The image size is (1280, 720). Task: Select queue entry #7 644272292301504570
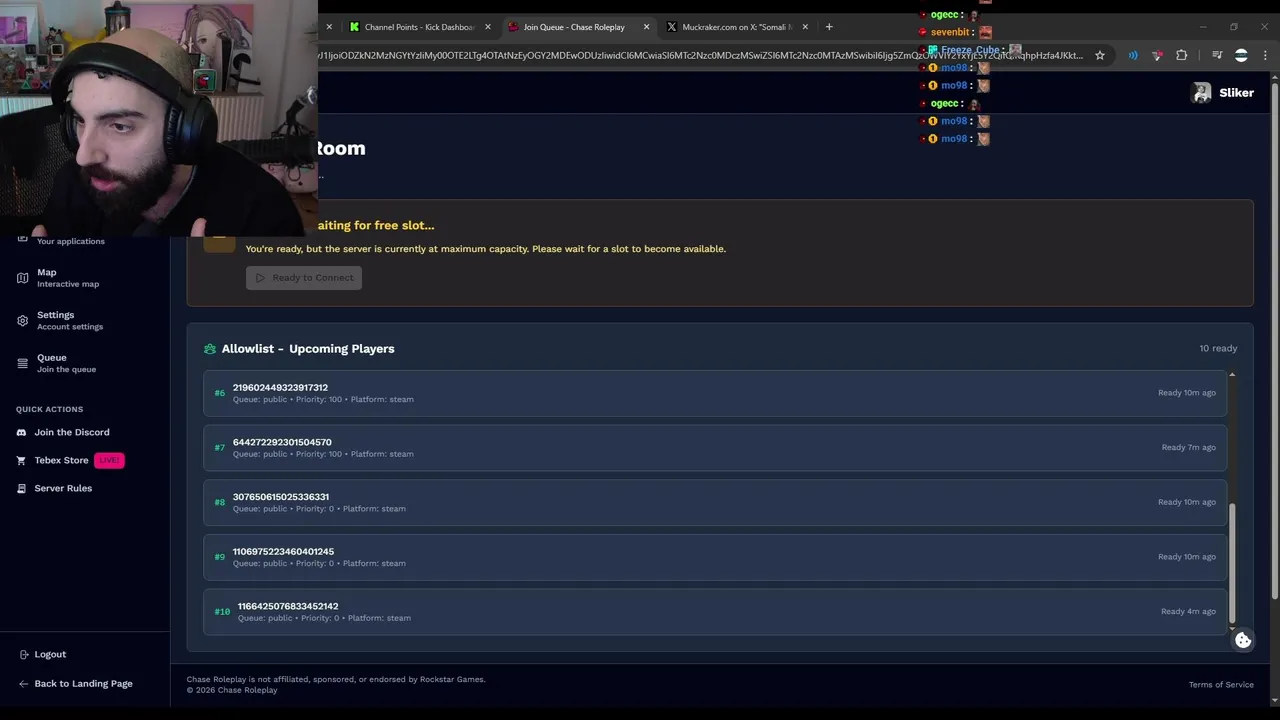(715, 448)
